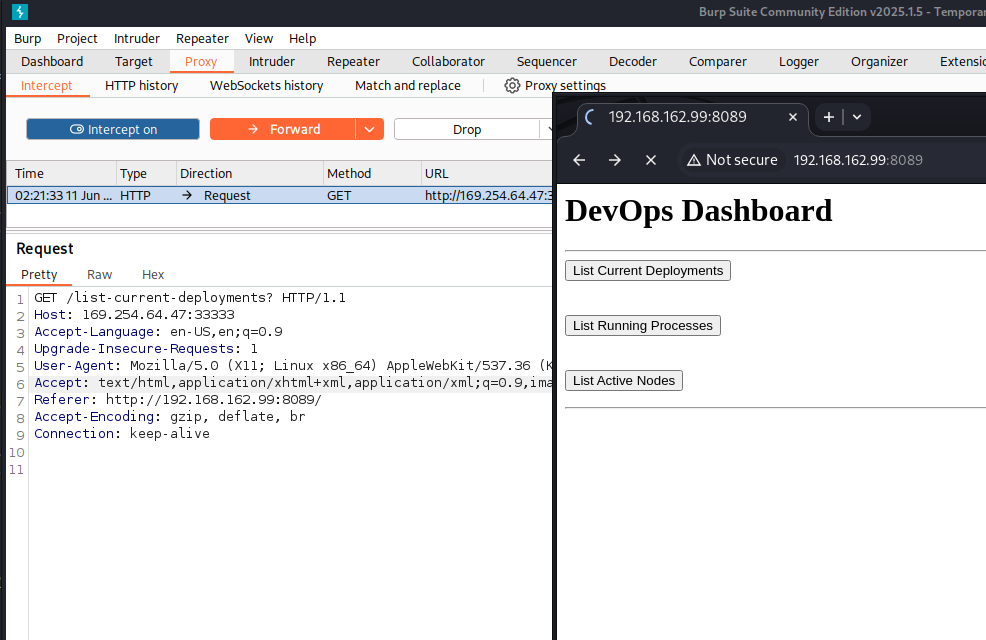
Task: Close the 192.168.162.99:8089 browser tab
Action: click(x=793, y=117)
